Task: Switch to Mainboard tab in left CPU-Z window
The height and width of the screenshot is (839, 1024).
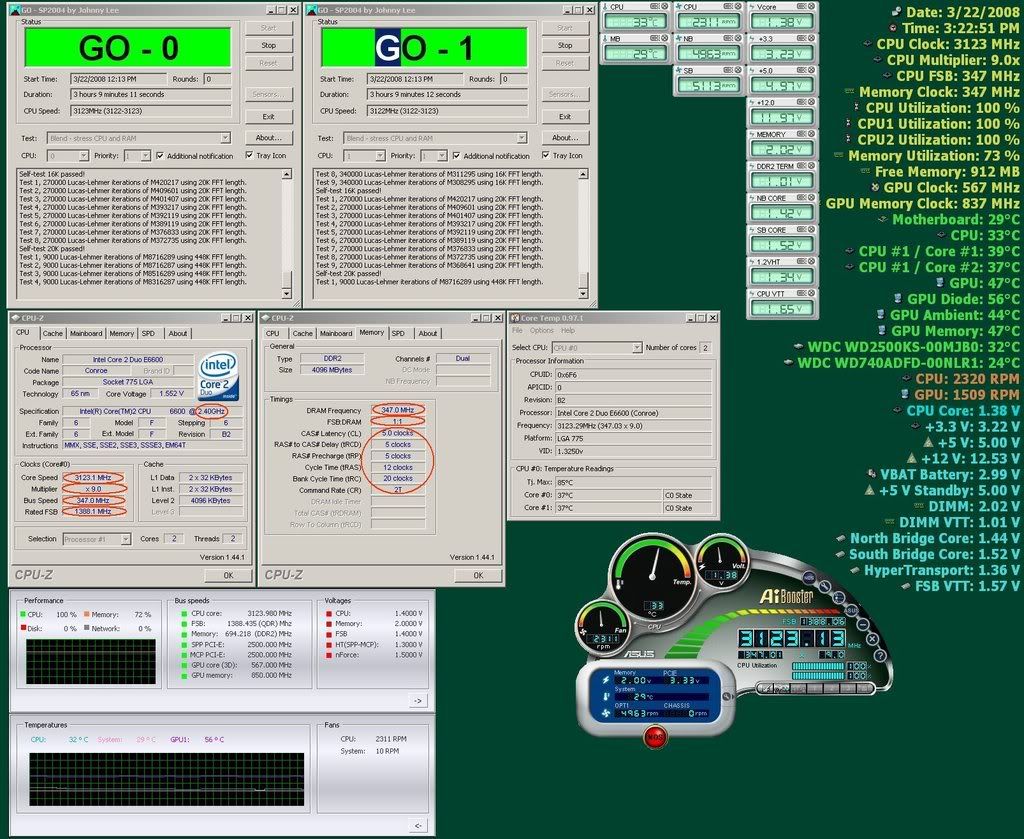Action: [86, 334]
